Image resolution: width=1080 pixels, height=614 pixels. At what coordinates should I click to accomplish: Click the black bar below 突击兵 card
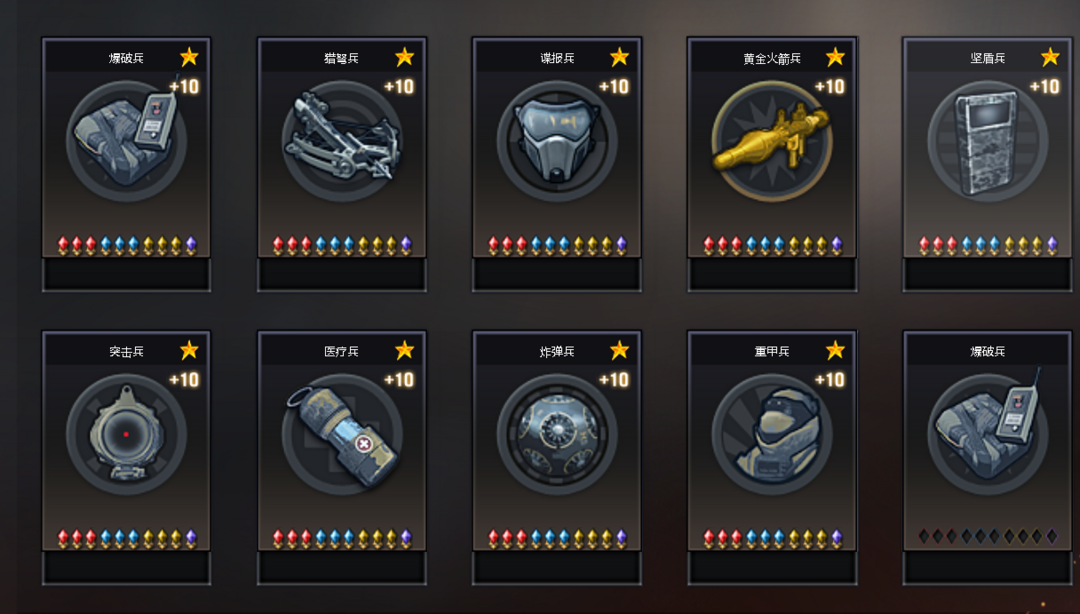point(126,568)
